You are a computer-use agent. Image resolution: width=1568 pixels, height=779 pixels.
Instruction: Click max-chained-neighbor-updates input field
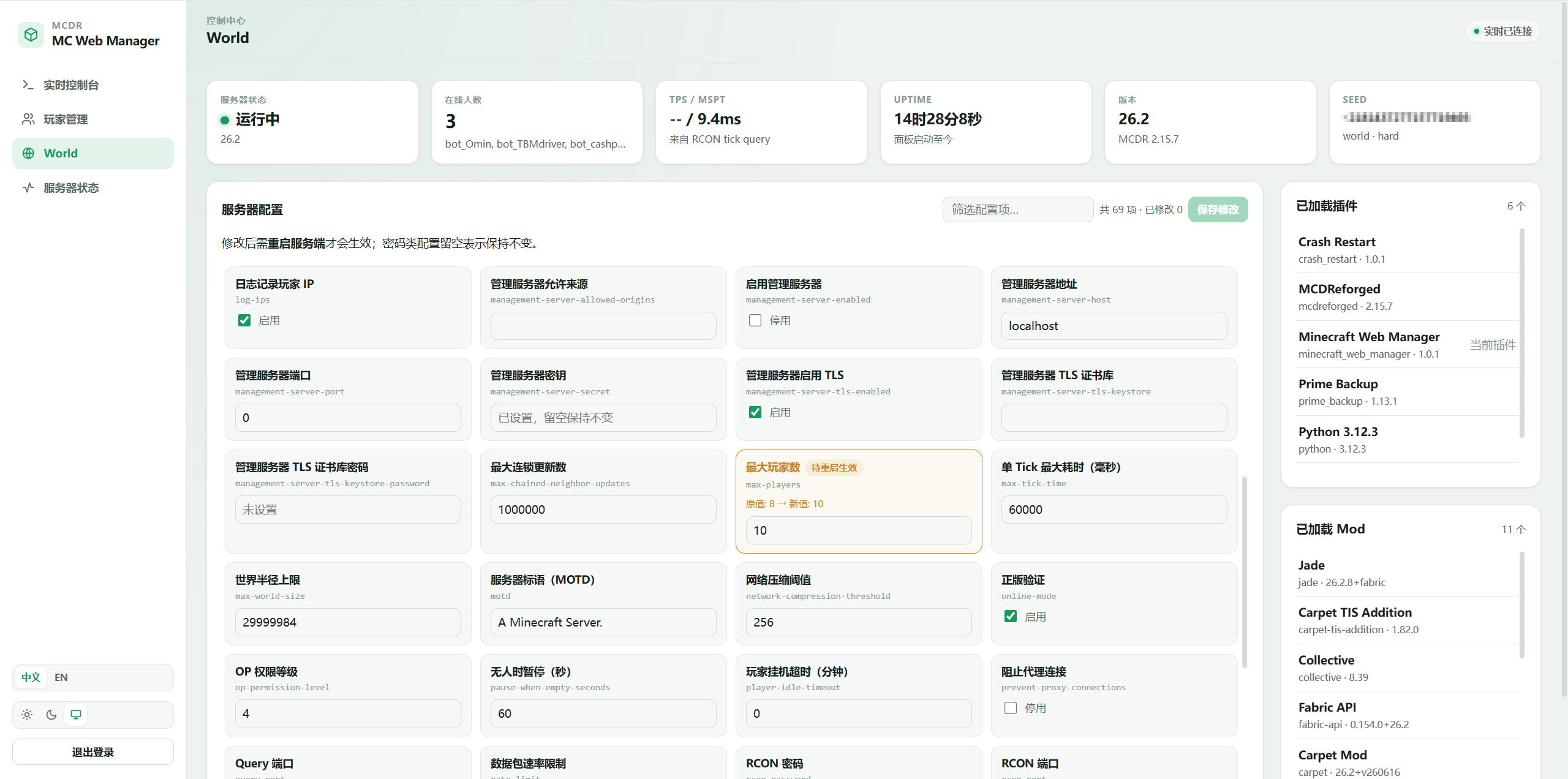603,510
